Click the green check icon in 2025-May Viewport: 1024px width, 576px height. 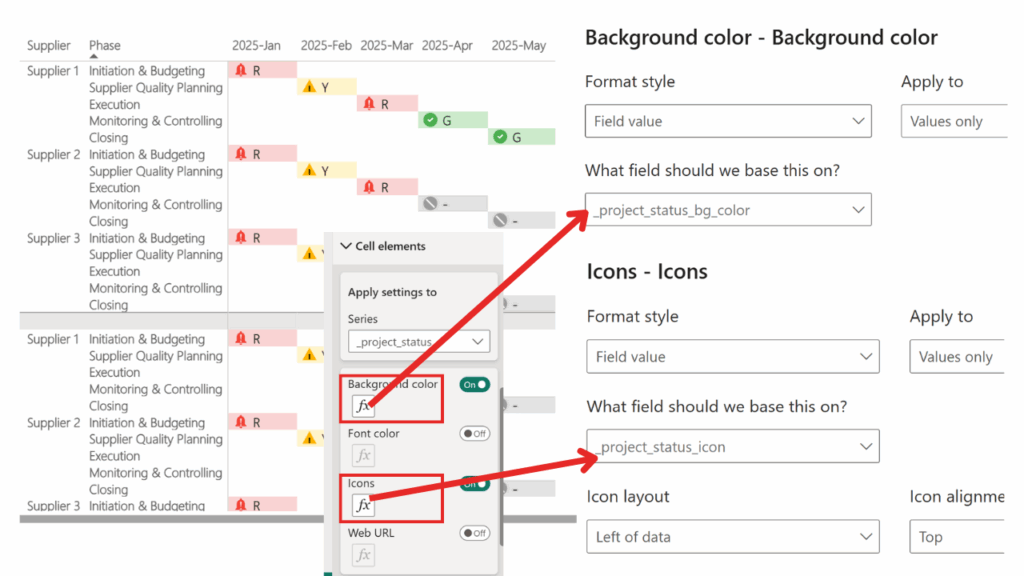click(x=501, y=137)
